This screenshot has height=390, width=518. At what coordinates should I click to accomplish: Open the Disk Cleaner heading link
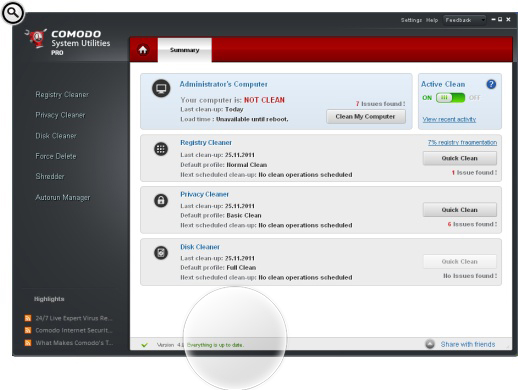pos(200,247)
